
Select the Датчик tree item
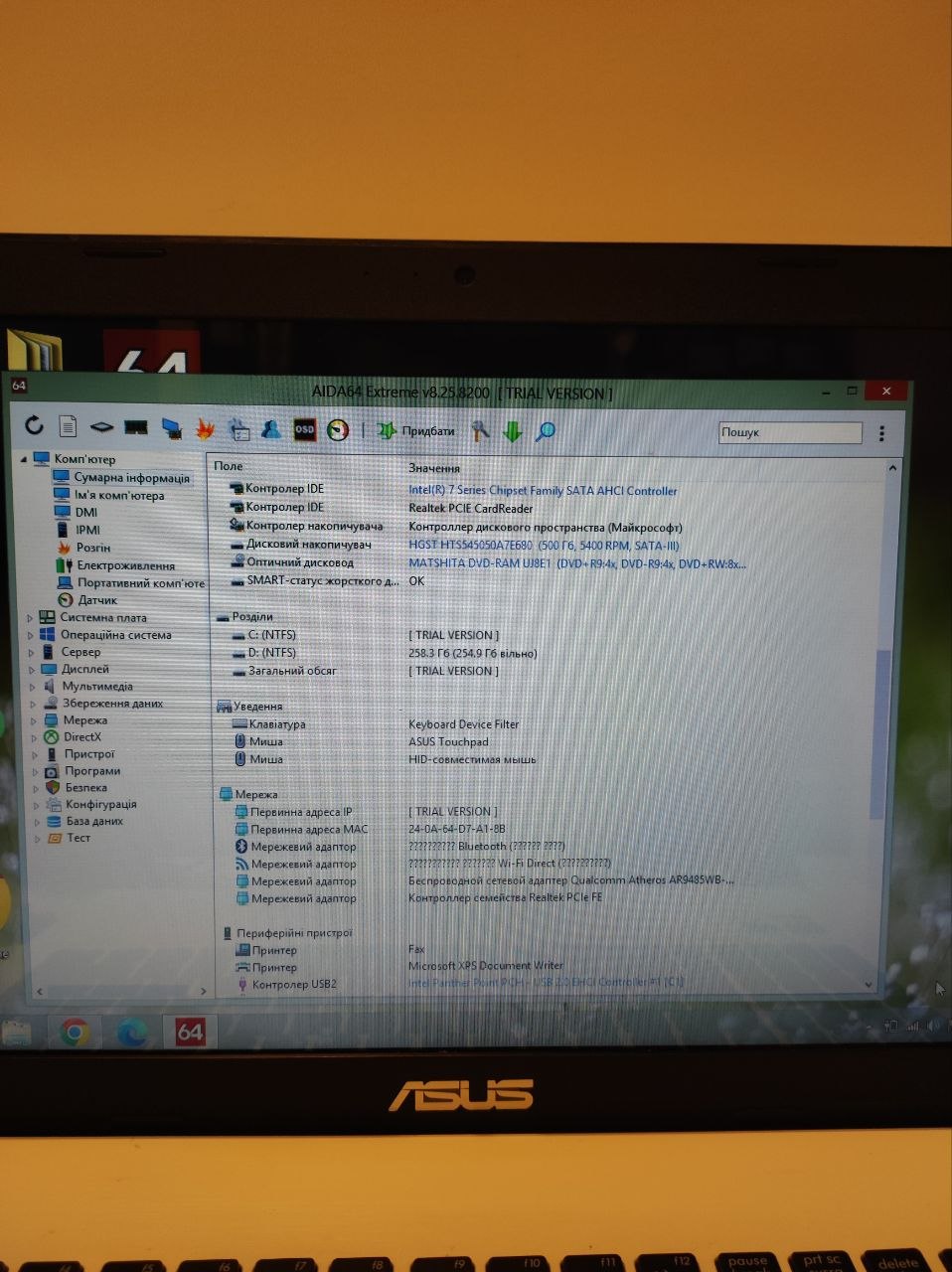(x=97, y=600)
